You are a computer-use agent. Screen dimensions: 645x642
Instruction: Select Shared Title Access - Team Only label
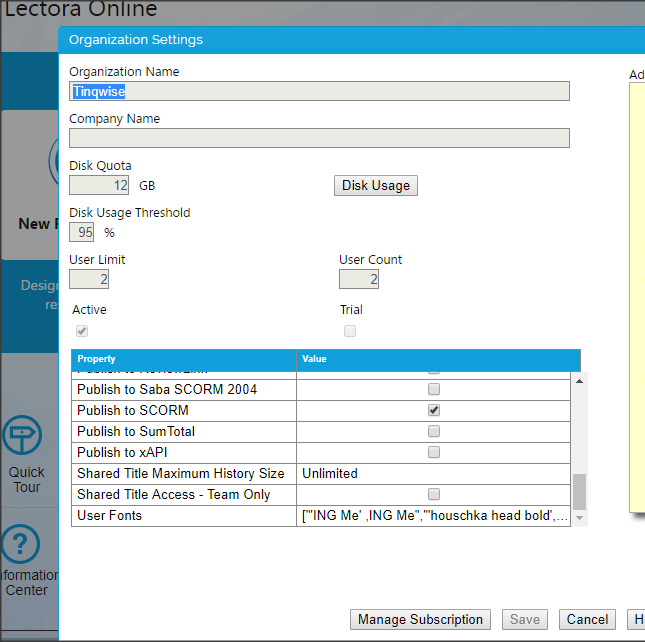174,494
